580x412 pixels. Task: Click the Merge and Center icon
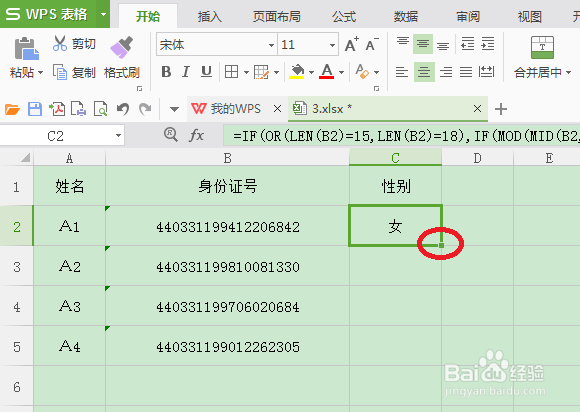542,48
